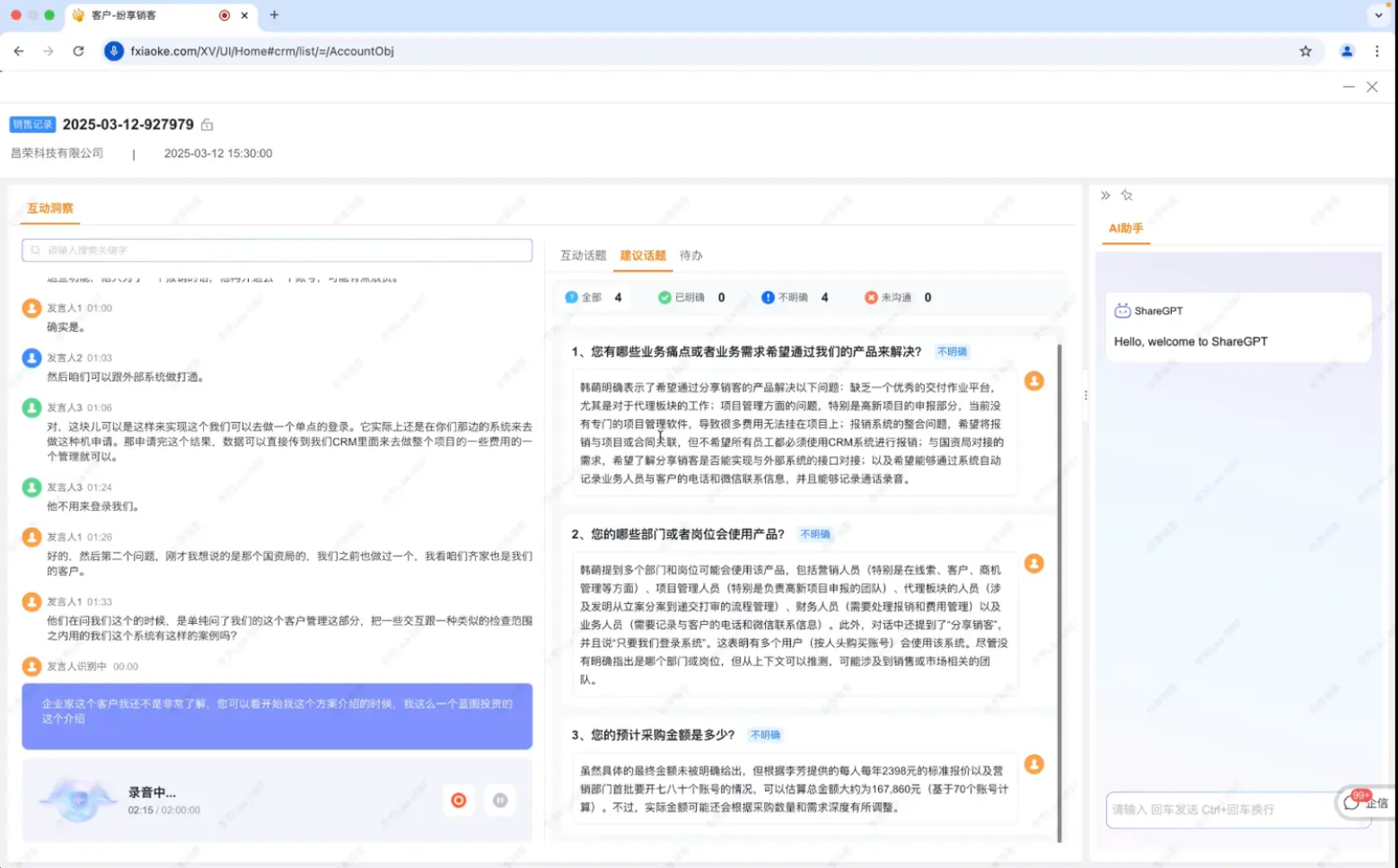Select the AI助手 tab
Screen dimensions: 1398x868
click(1126, 228)
